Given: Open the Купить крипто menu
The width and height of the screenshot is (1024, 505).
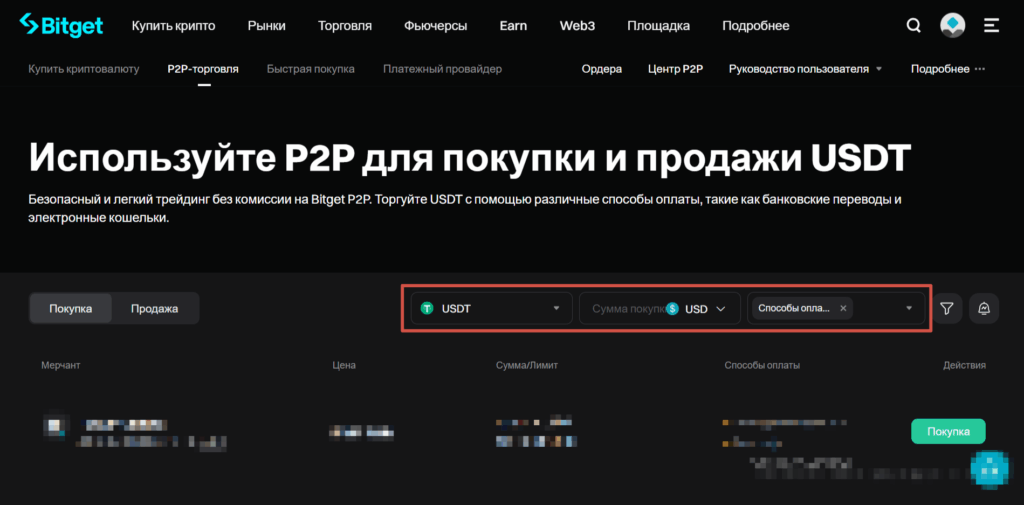Looking at the screenshot, I should 173,26.
